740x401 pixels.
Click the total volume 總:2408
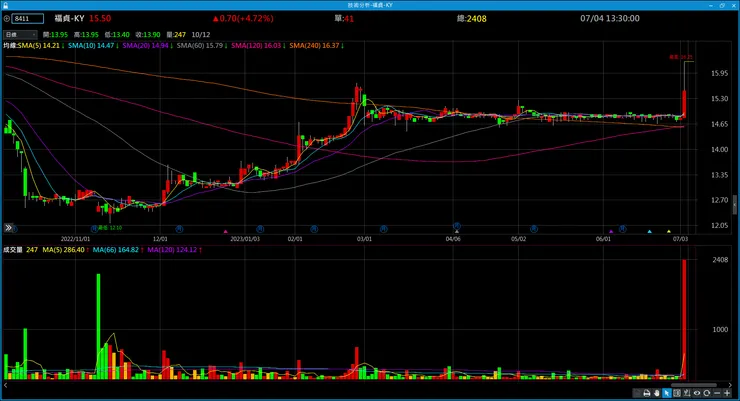pyautogui.click(x=471, y=18)
